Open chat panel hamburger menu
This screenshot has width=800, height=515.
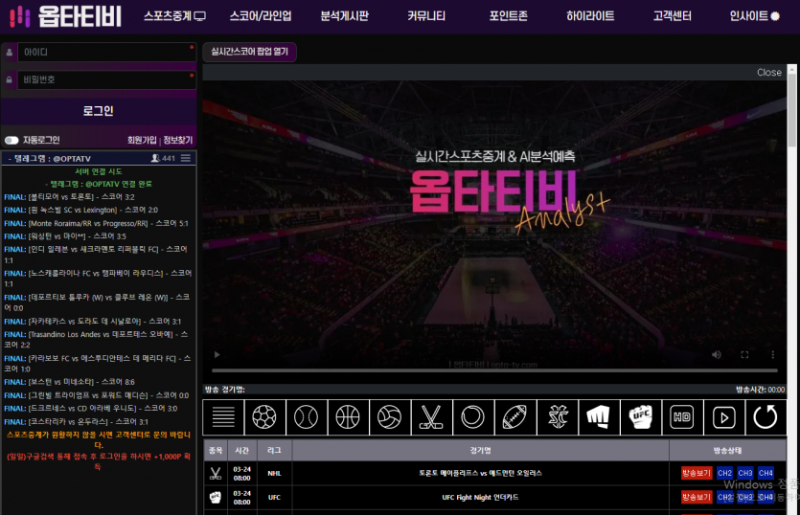[186, 158]
